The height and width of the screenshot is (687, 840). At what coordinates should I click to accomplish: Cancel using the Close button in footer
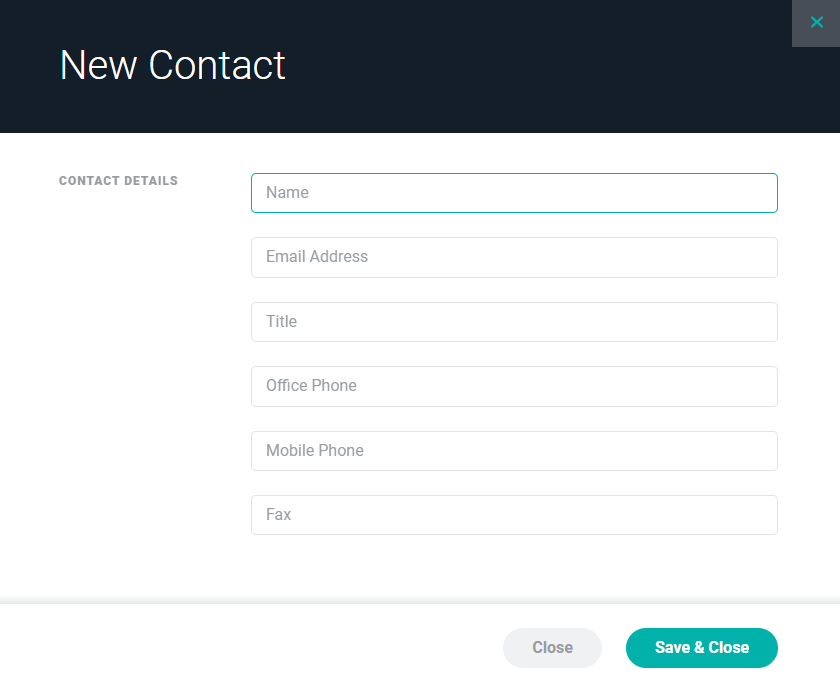pyautogui.click(x=552, y=648)
